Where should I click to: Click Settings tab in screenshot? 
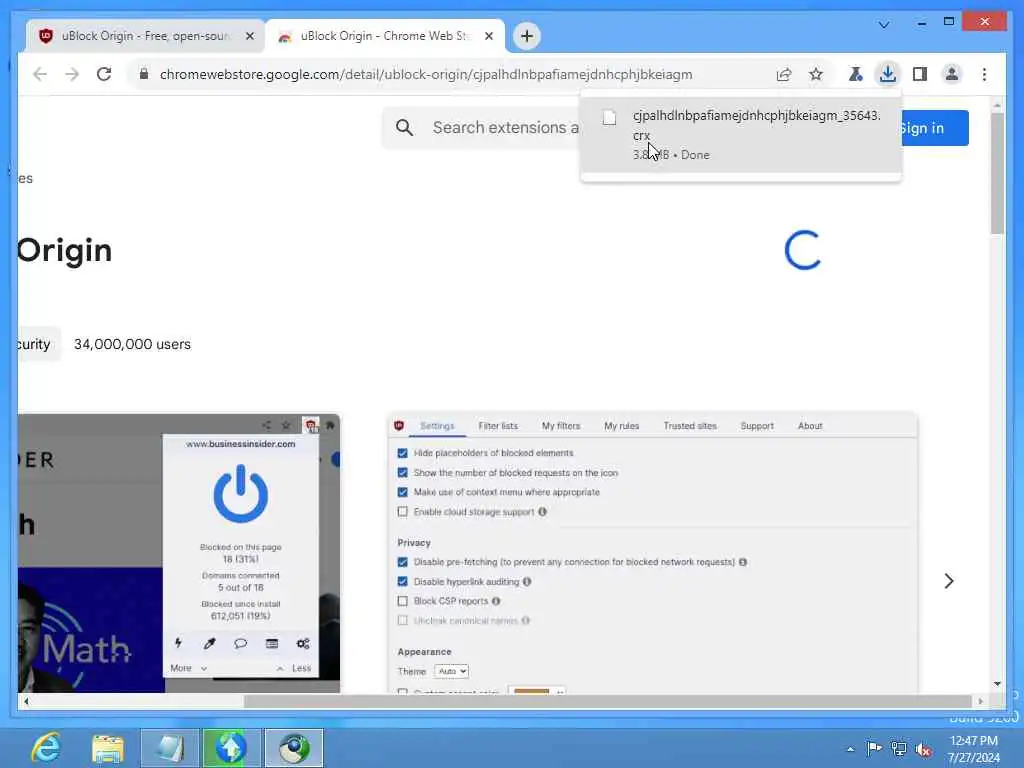click(437, 426)
